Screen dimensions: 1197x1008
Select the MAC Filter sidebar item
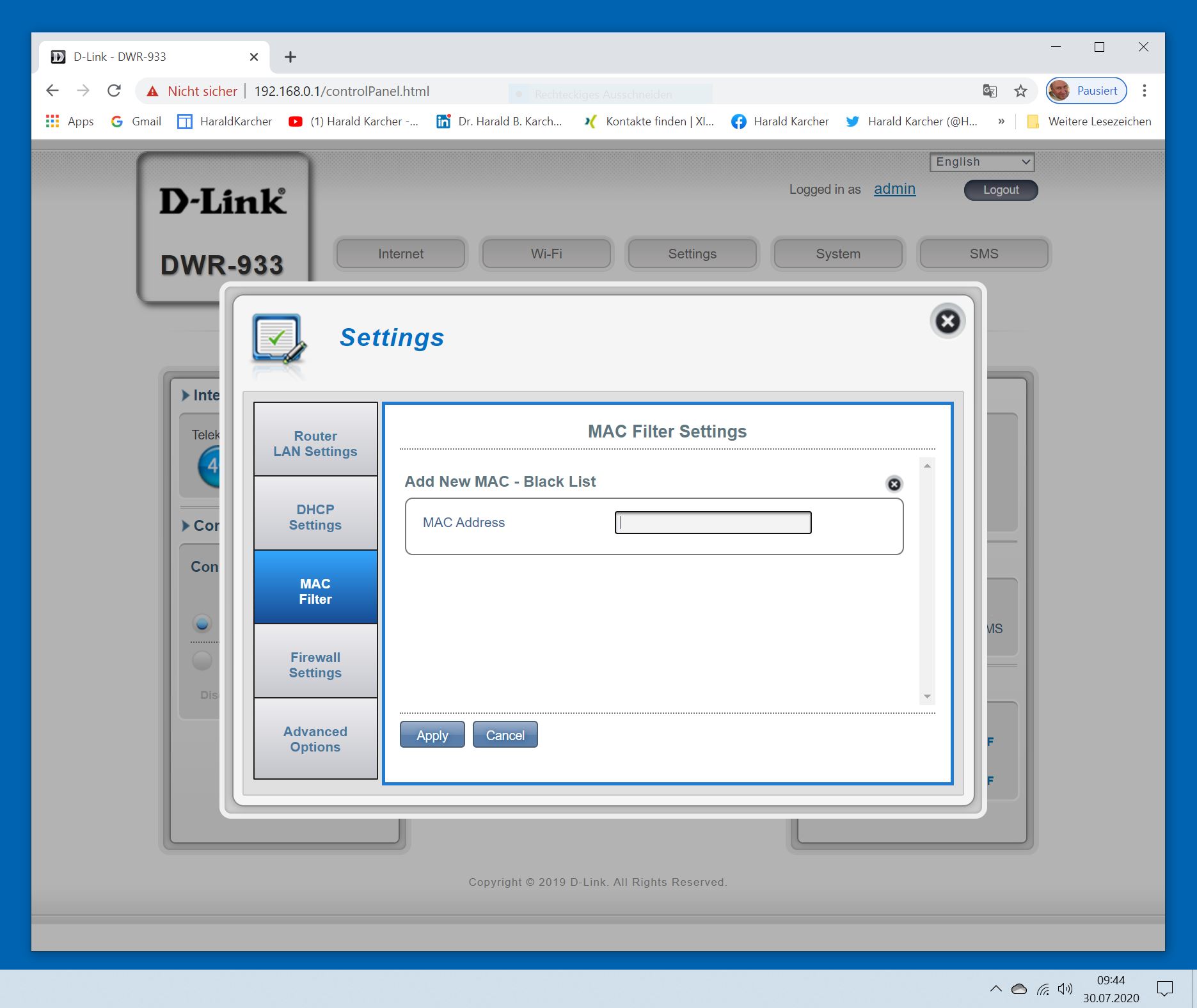tap(315, 587)
